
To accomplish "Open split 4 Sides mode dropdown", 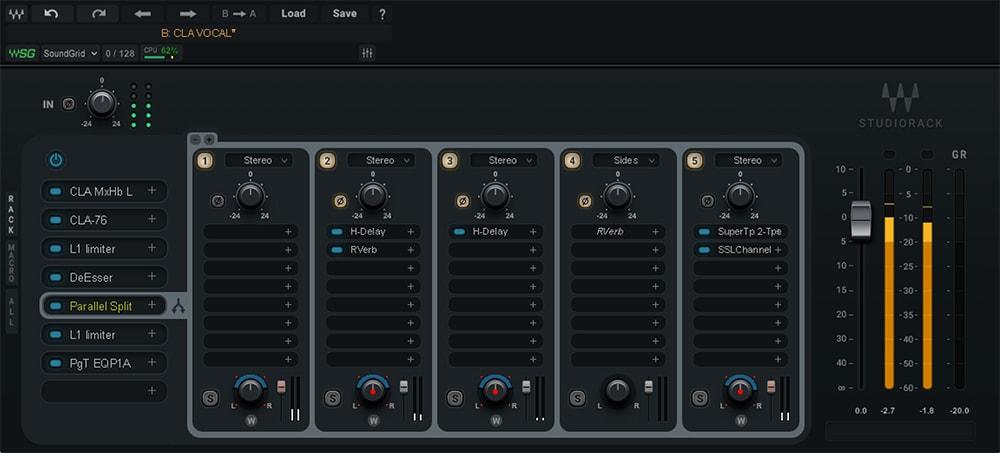I will coord(626,160).
